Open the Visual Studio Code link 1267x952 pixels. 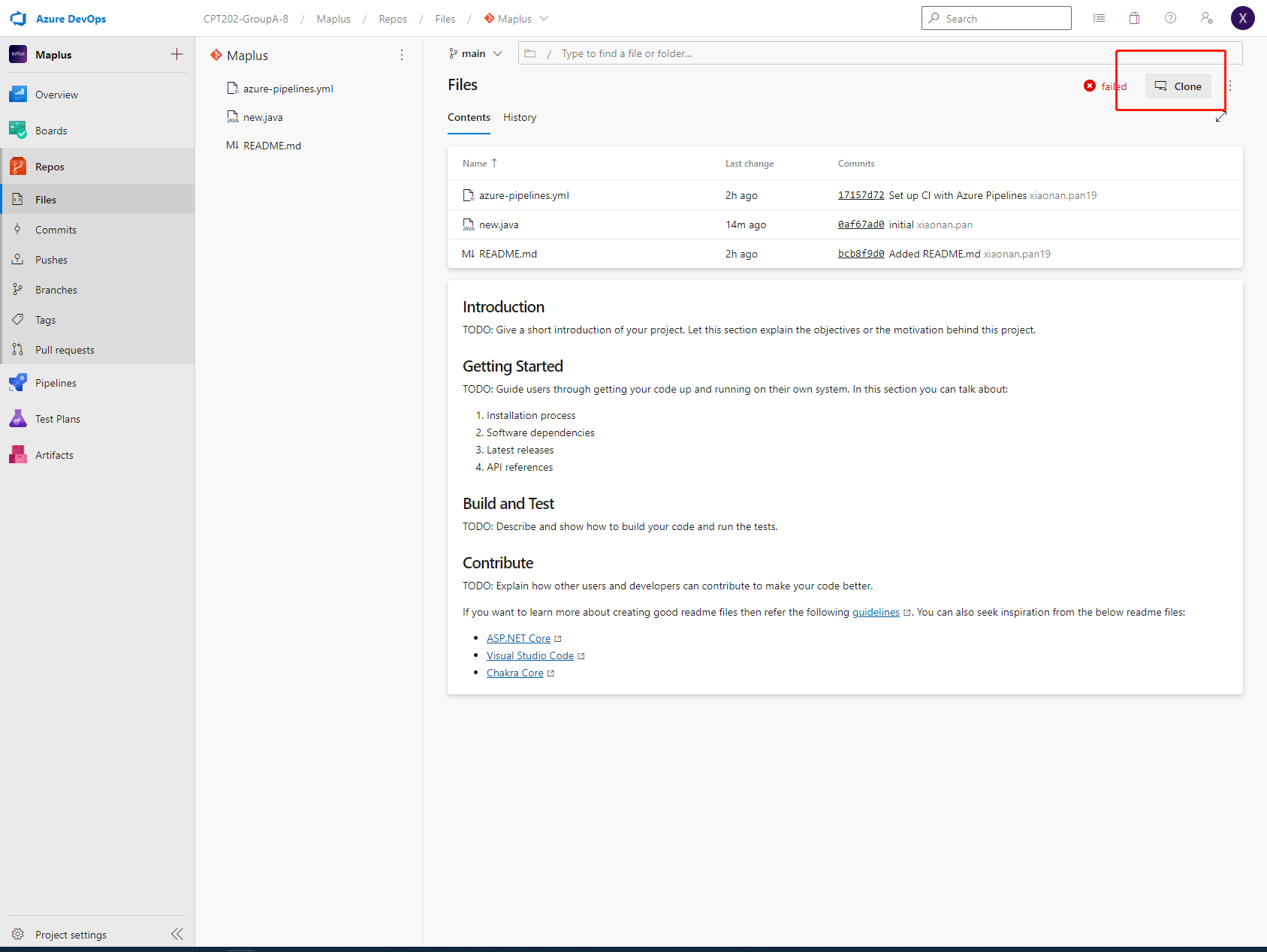pyautogui.click(x=530, y=655)
